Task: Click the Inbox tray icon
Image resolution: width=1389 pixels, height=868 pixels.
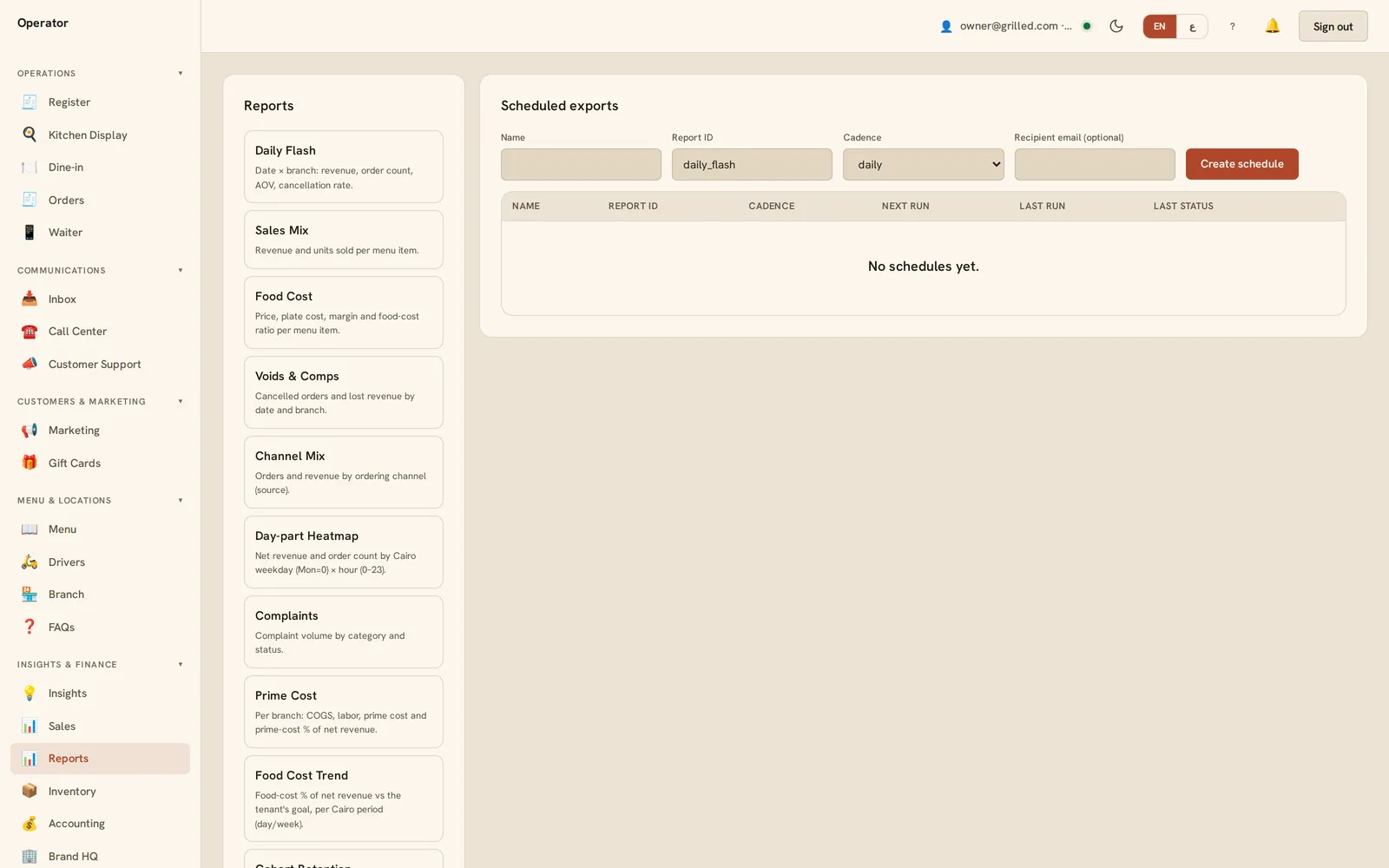Action: point(30,299)
